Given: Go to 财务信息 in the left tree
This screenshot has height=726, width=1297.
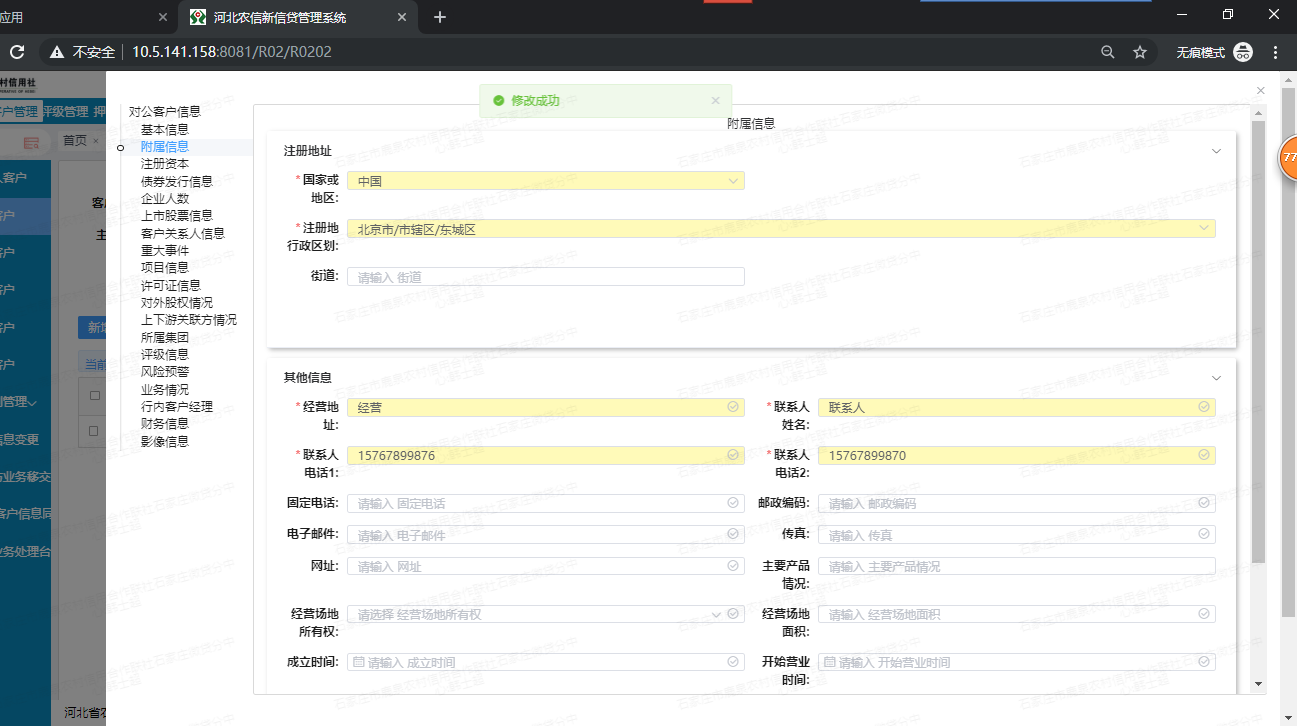Looking at the screenshot, I should [164, 424].
